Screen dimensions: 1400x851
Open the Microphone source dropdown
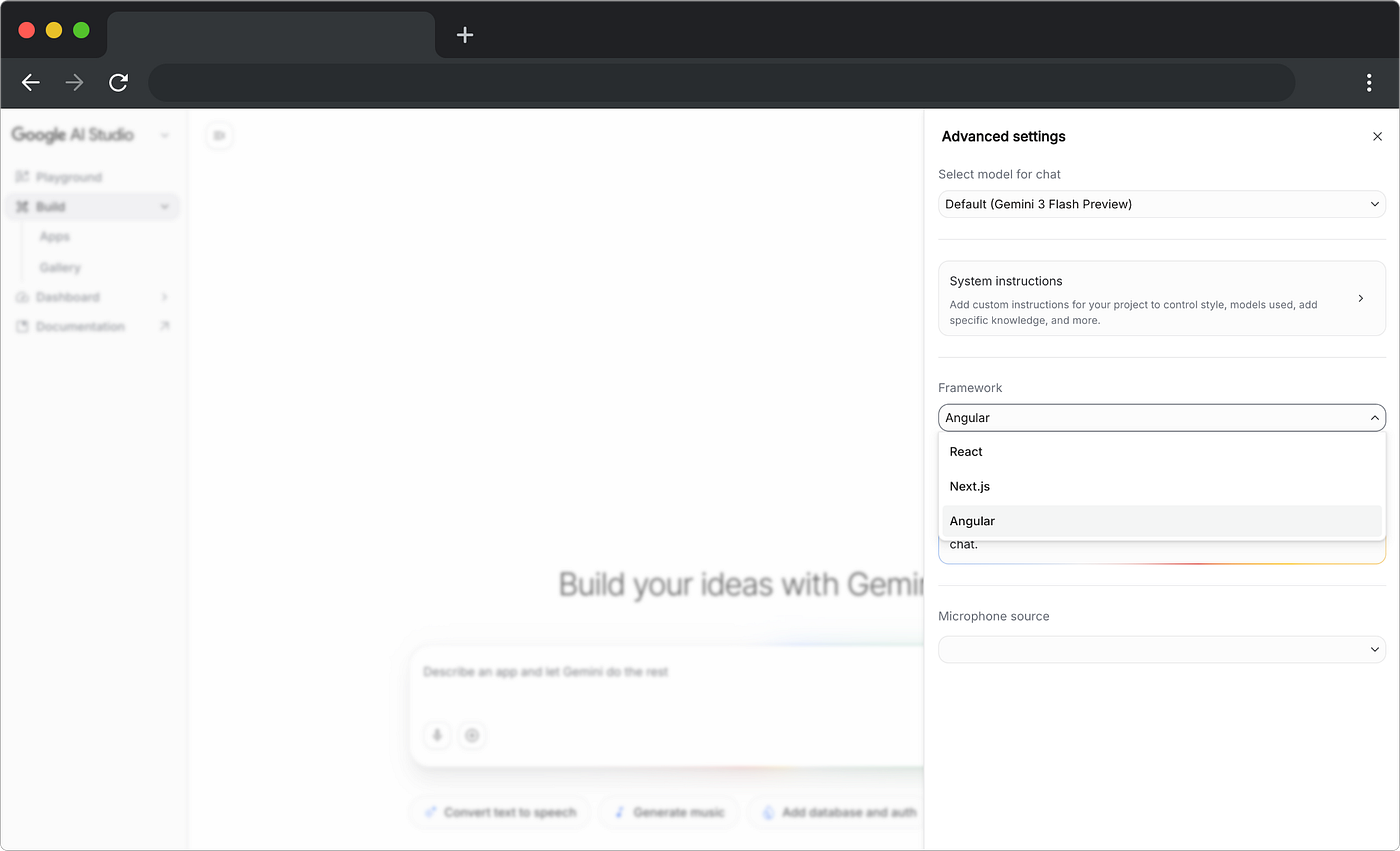click(x=1162, y=649)
